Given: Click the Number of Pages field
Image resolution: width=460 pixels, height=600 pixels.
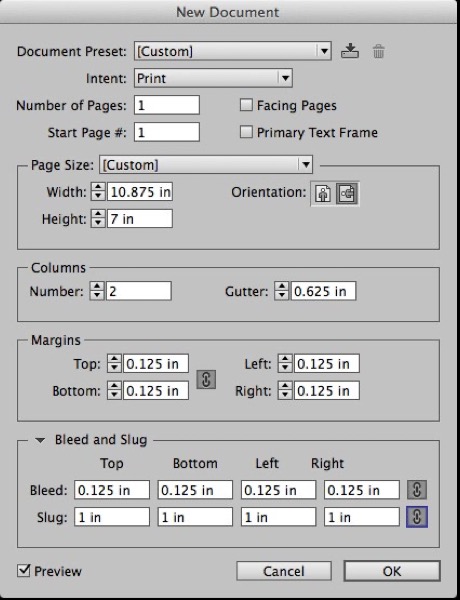Looking at the screenshot, I should pyautogui.click(x=166, y=105).
